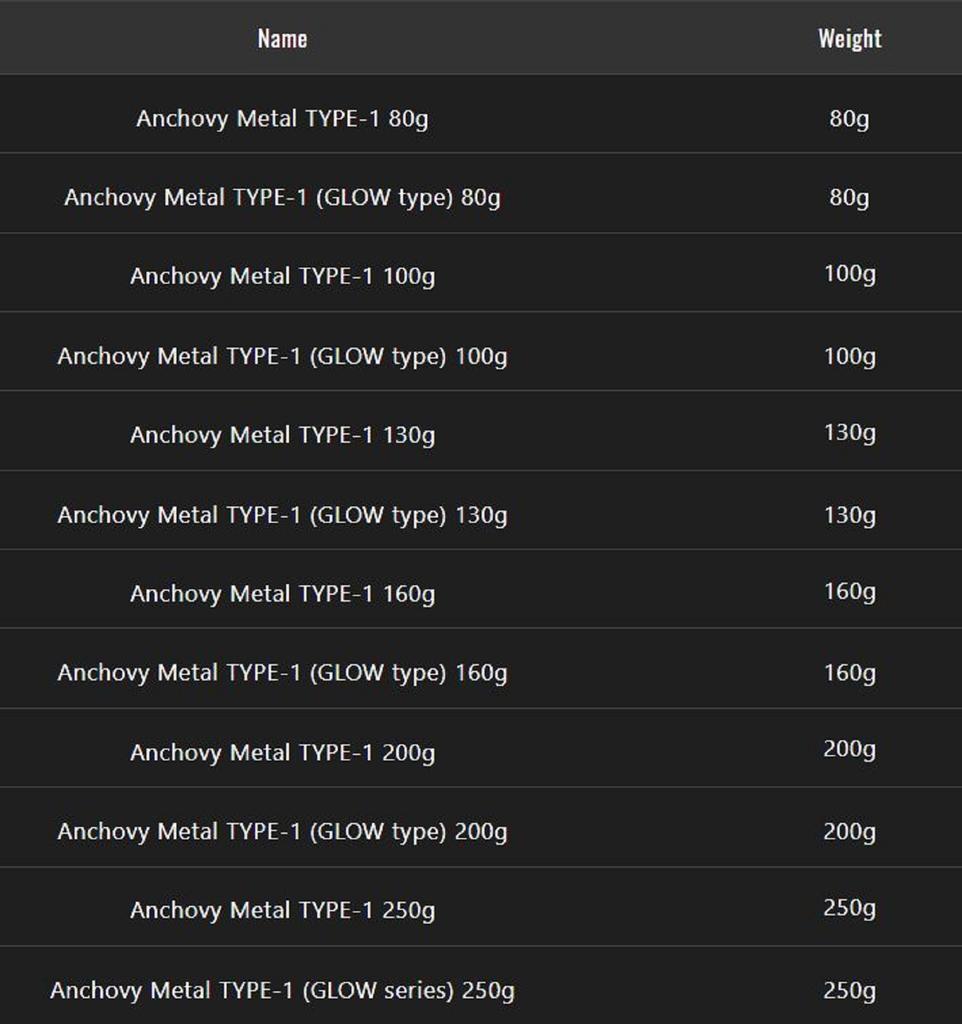Choose Anchovy Metal TYPE-1 (GLOW type) 200g
962x1024 pixels.
click(x=282, y=832)
